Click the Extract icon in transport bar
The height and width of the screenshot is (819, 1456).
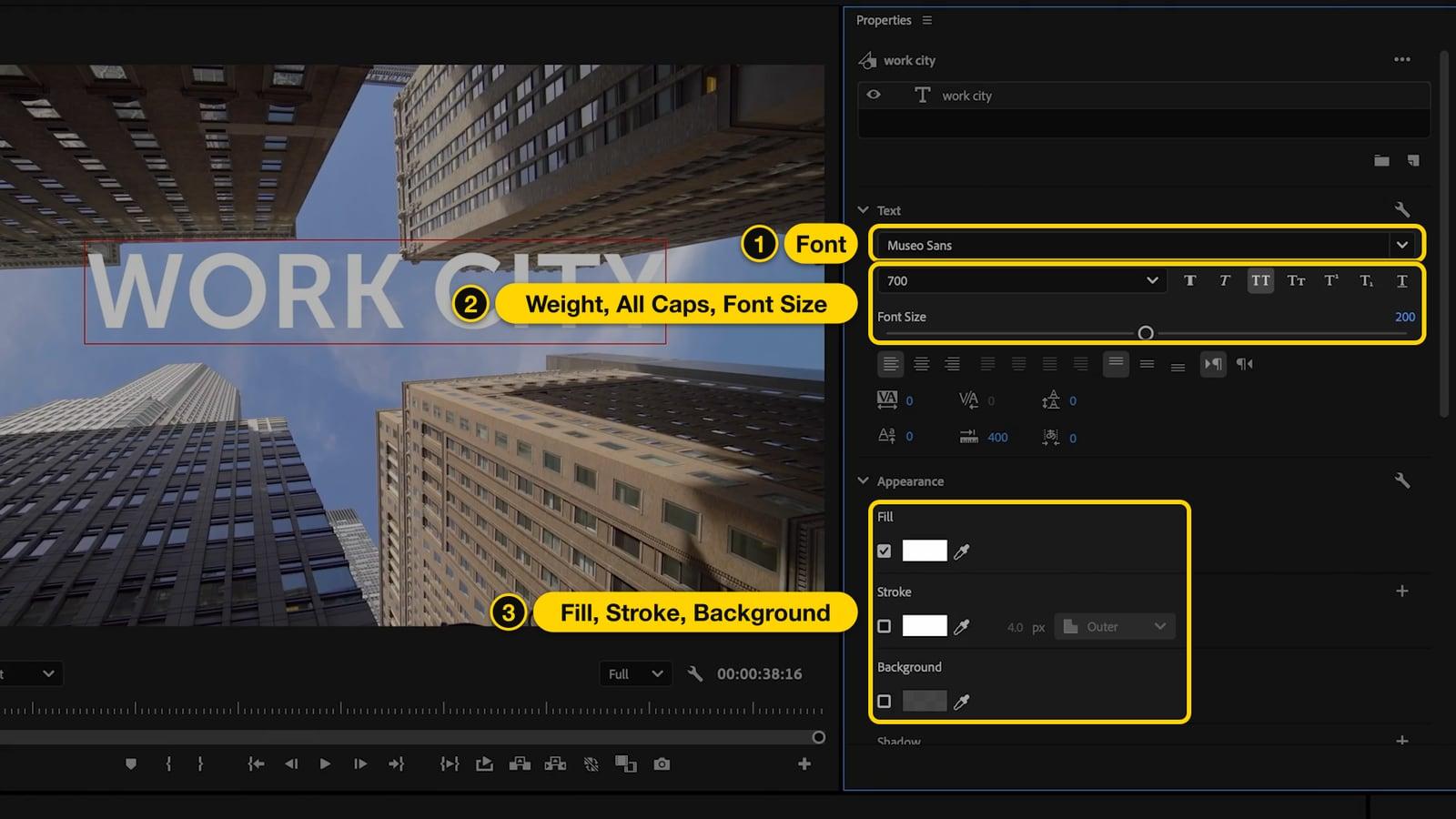[555, 764]
